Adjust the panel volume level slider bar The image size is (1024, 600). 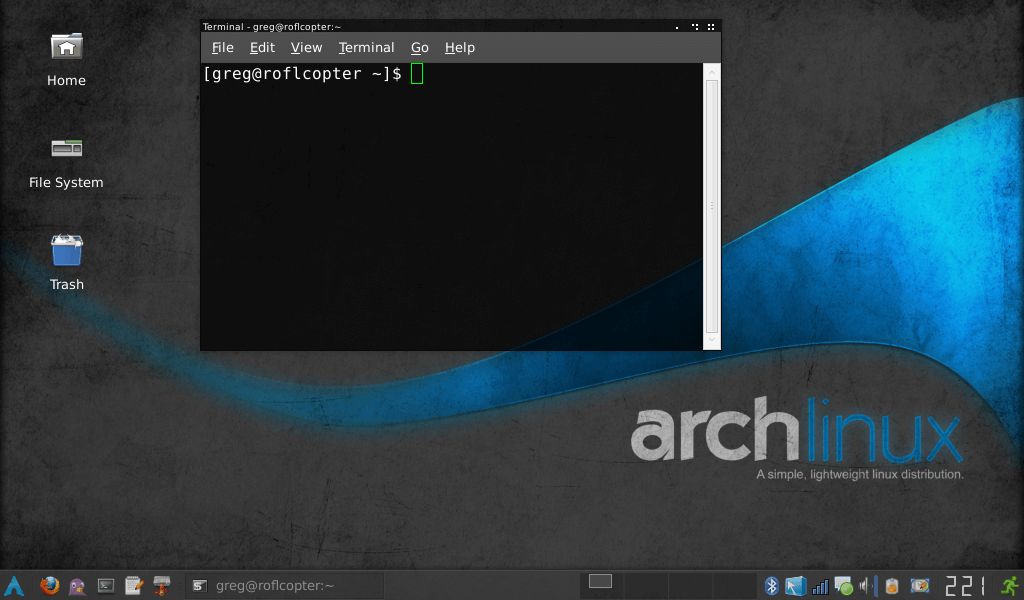tap(876, 586)
